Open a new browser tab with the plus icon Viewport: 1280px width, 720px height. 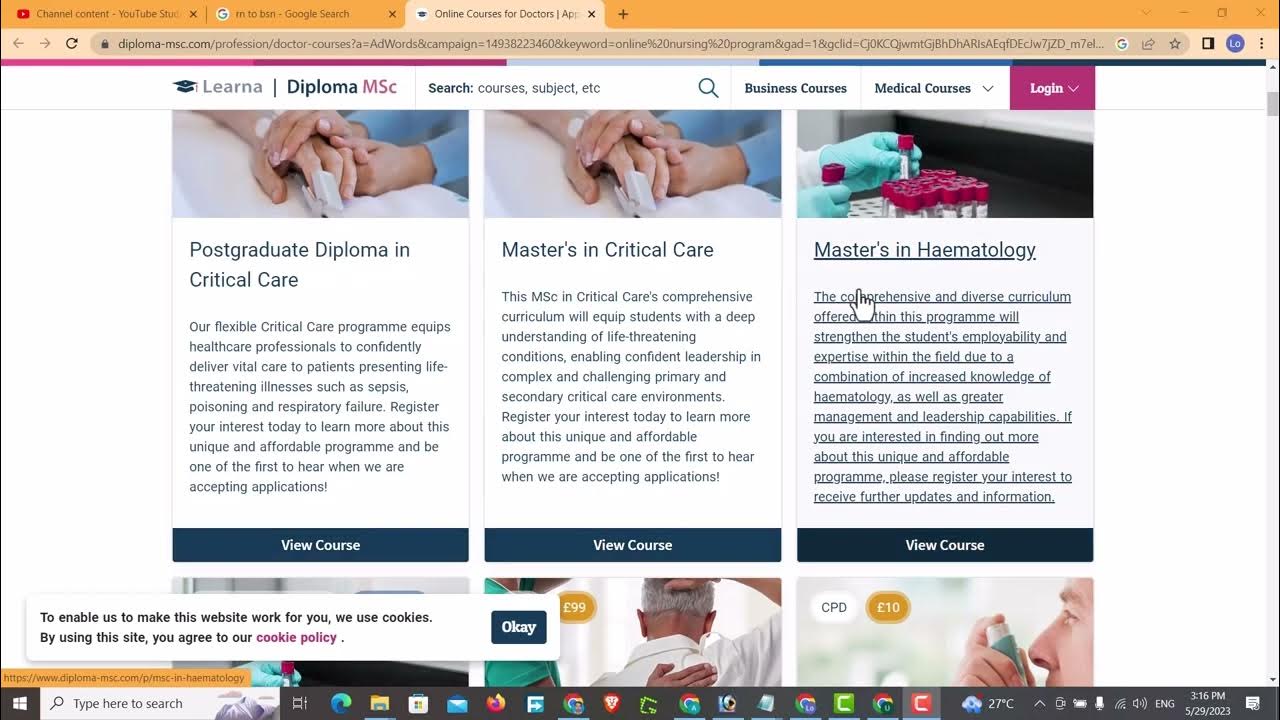point(623,14)
